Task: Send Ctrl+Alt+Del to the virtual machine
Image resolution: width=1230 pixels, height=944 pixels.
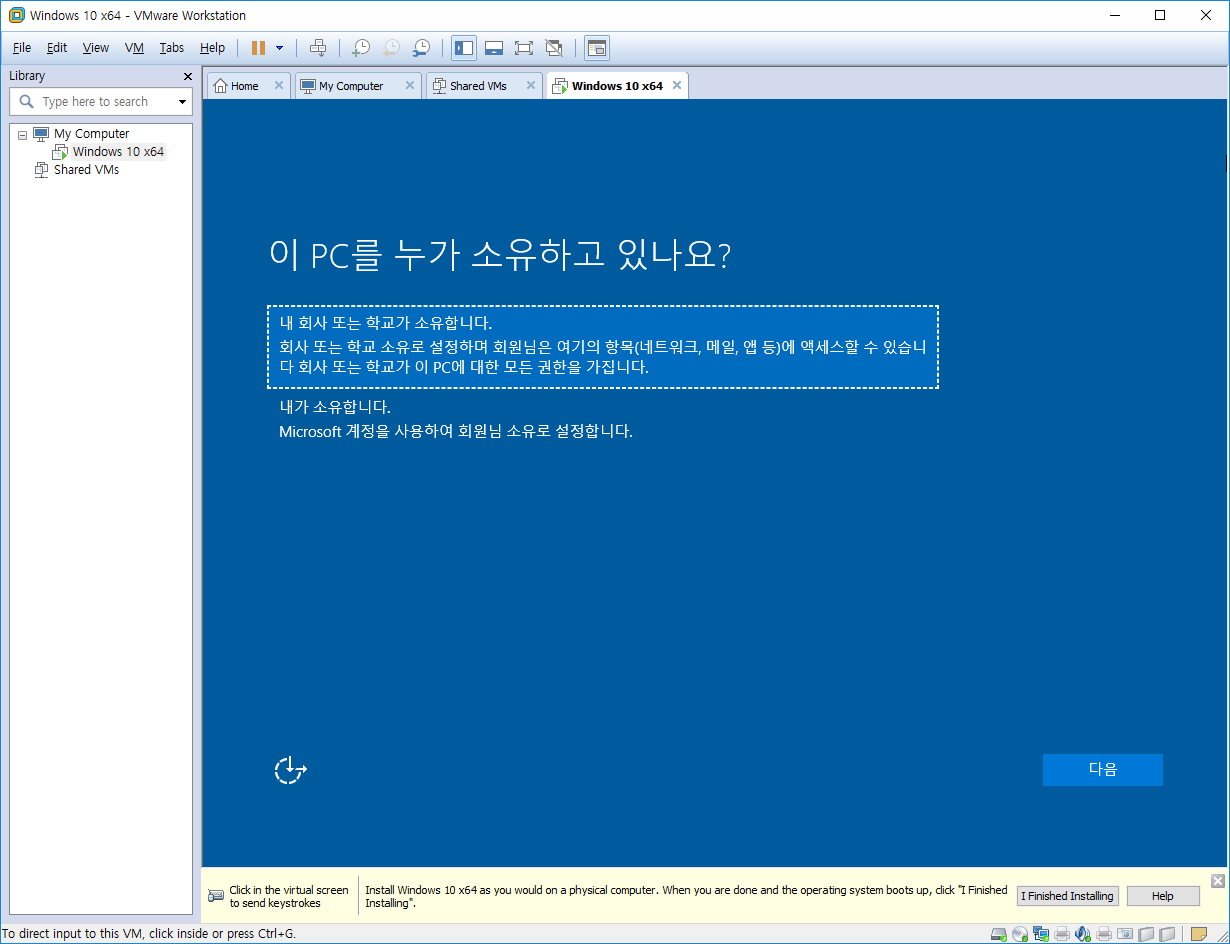Action: click(x=318, y=47)
